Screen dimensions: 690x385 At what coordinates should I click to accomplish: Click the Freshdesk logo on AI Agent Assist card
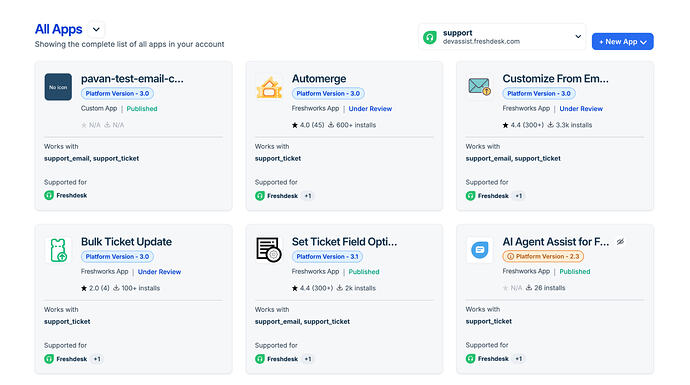(x=470, y=359)
